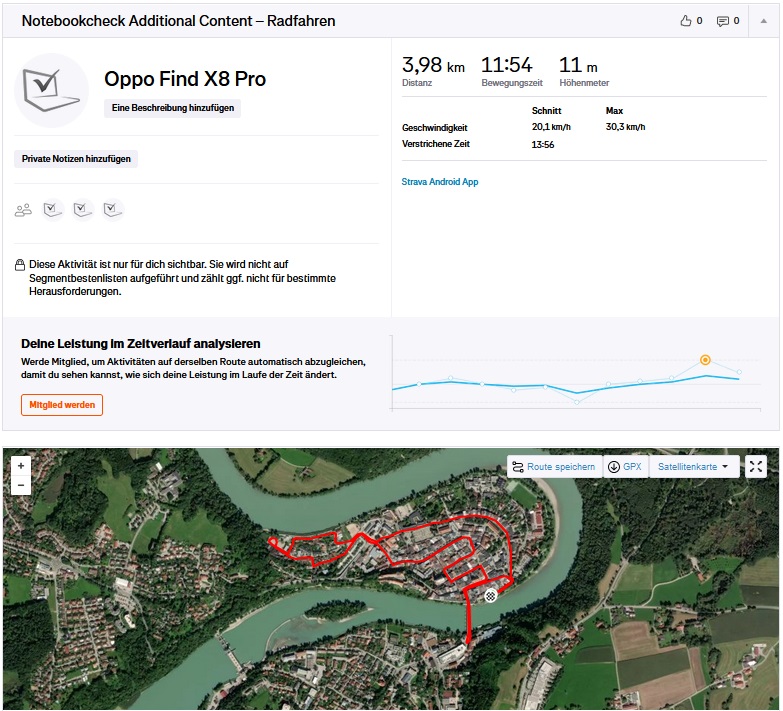The height and width of the screenshot is (711, 783).
Task: Click the Verstrichene Zeit label
Action: click(436, 144)
